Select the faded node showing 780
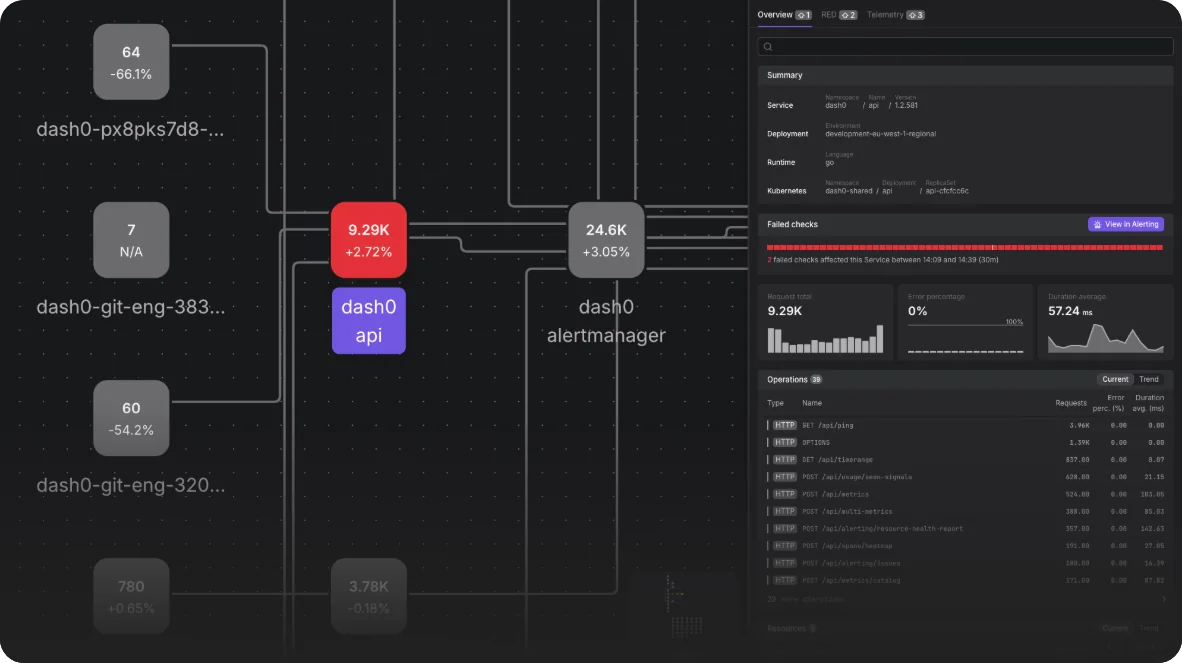Viewport: 1182px width, 663px height. click(131, 596)
